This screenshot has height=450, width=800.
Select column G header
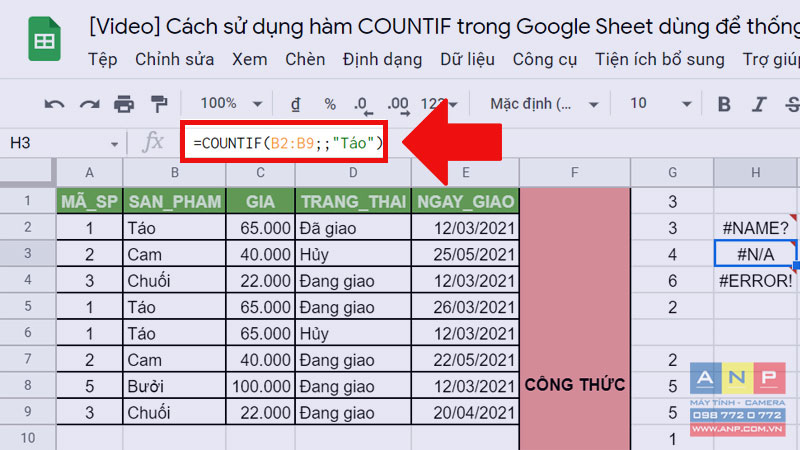pyautogui.click(x=672, y=172)
